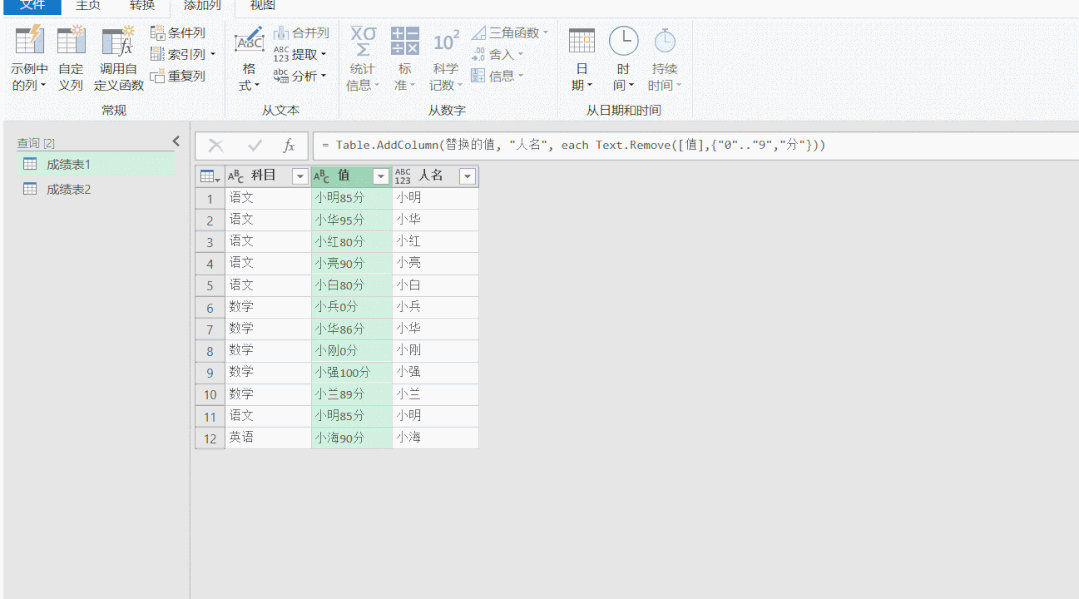Open the Standard (标准) math operations
1079x599 pixels.
405,59
